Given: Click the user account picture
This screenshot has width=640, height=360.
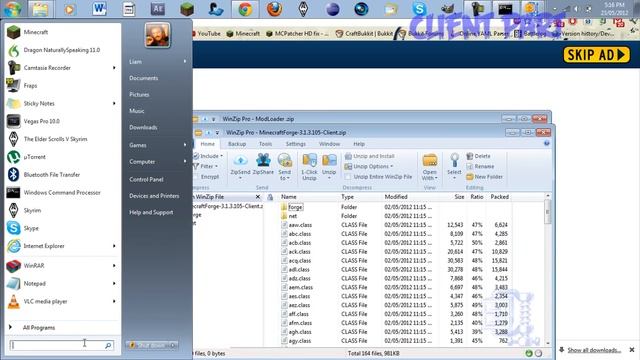Looking at the screenshot, I should (157, 35).
